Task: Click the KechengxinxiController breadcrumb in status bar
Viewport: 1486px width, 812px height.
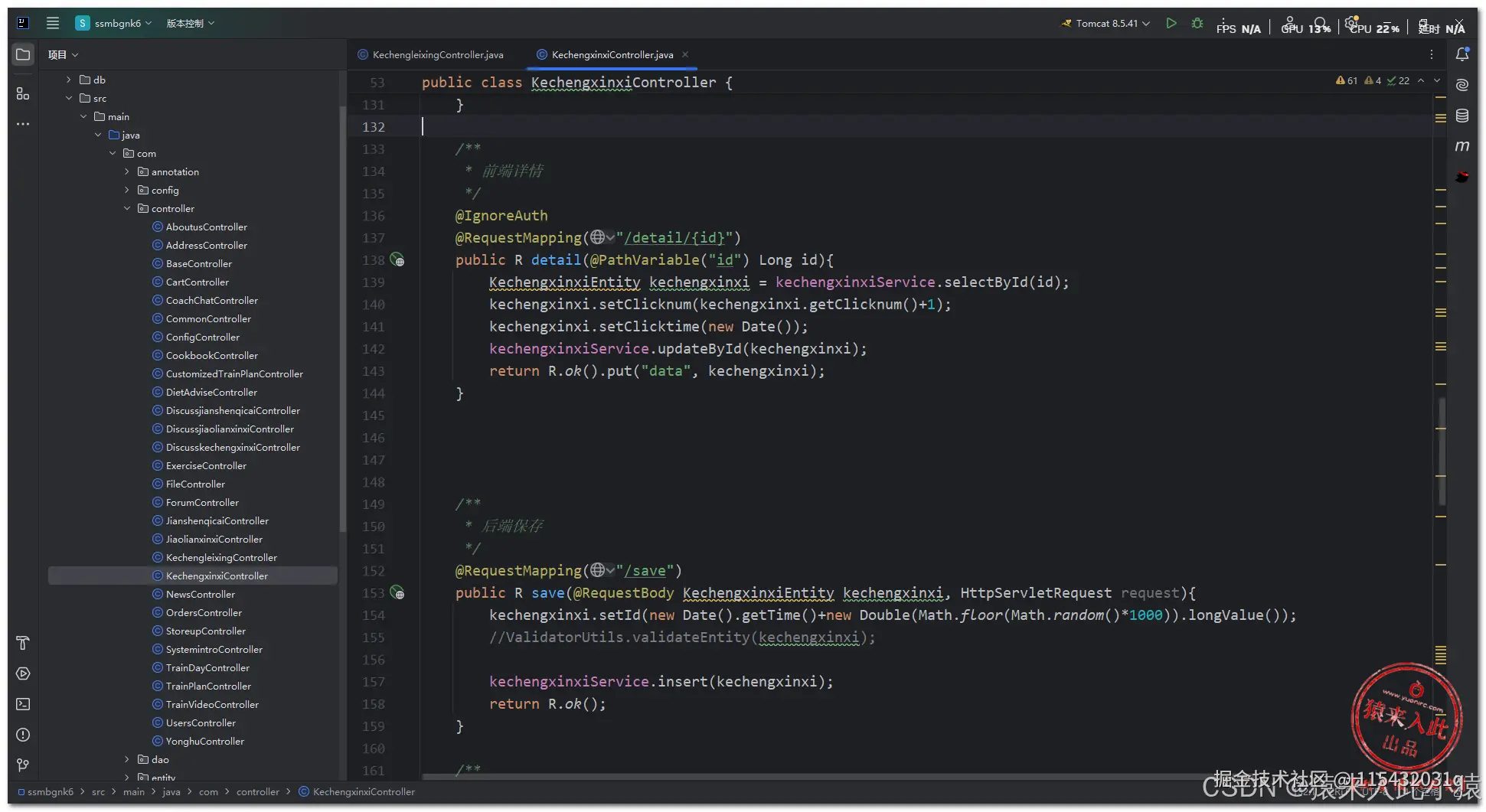Action: click(x=357, y=791)
